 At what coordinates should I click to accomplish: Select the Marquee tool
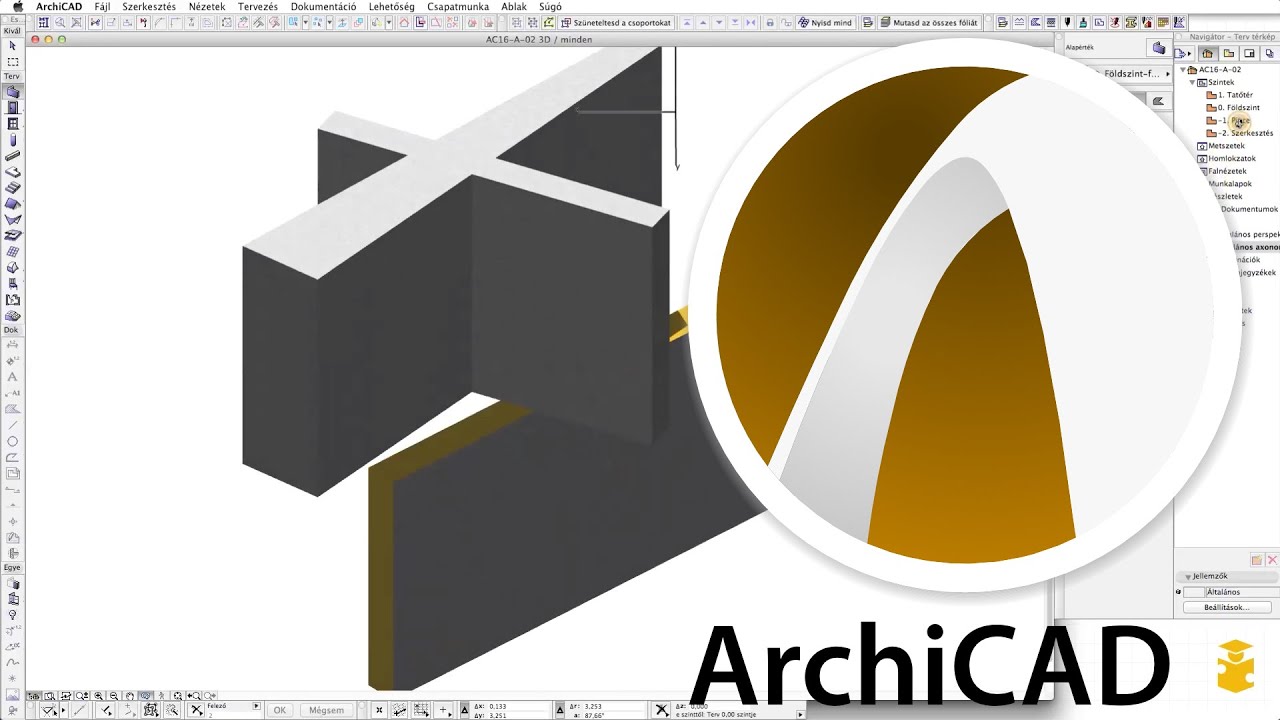pyautogui.click(x=13, y=62)
